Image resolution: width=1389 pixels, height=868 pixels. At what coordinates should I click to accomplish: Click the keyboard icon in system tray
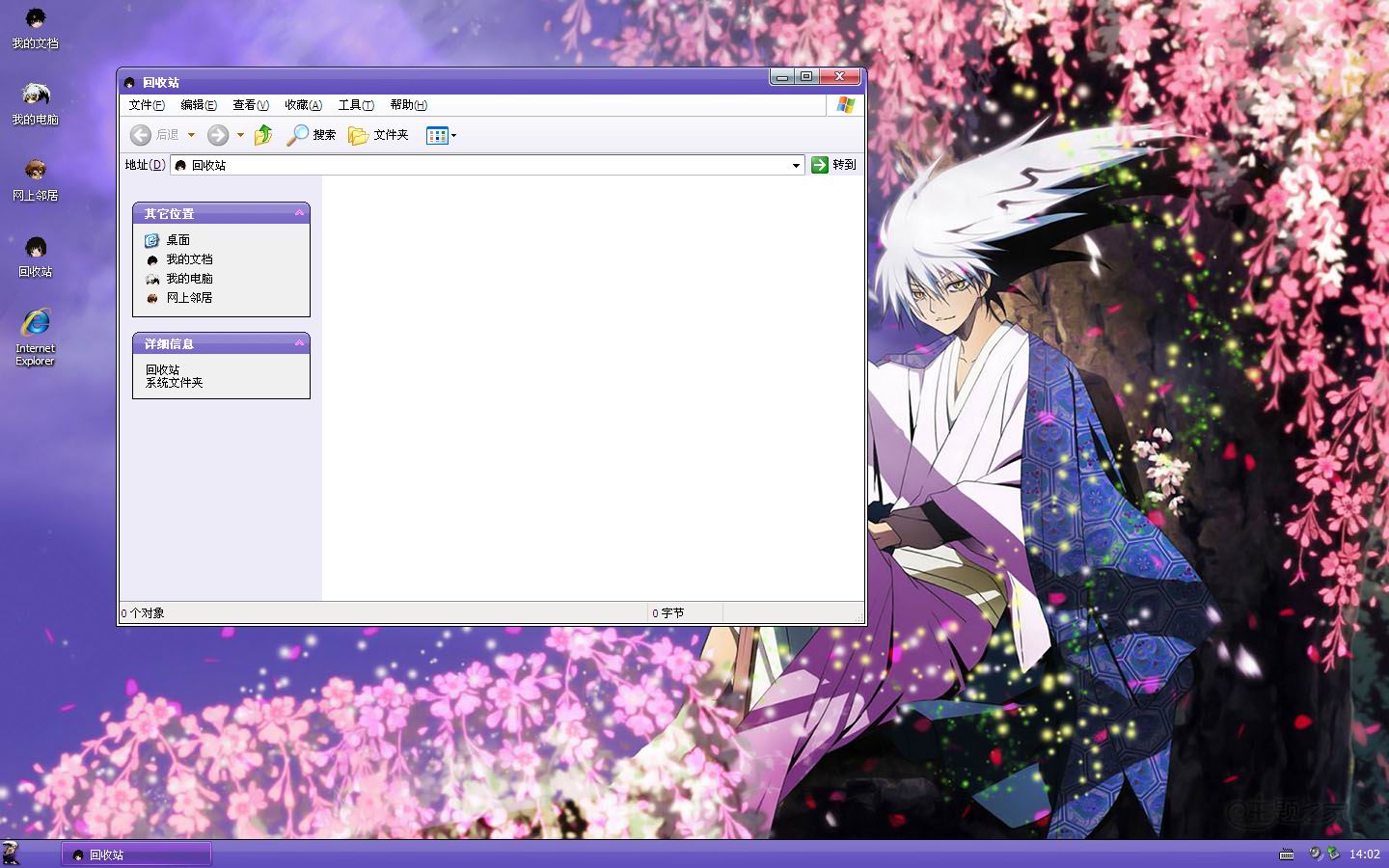tap(1286, 854)
